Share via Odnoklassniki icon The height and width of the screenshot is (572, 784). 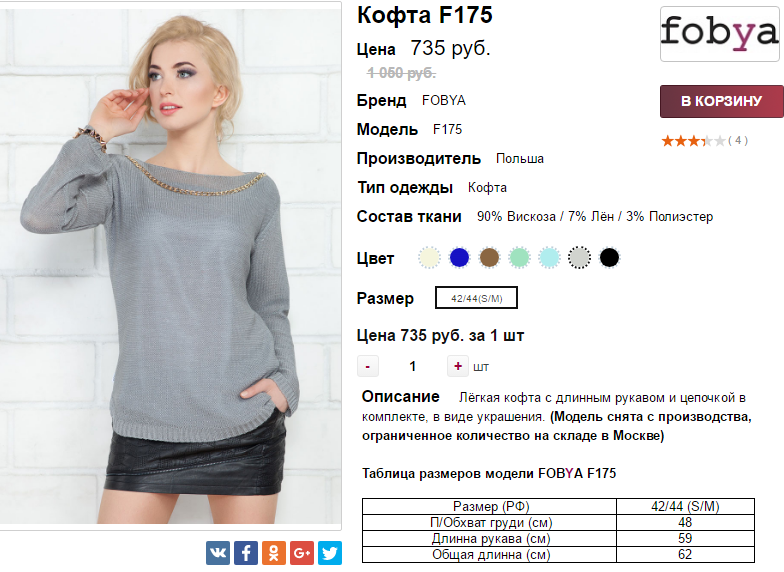[274, 552]
